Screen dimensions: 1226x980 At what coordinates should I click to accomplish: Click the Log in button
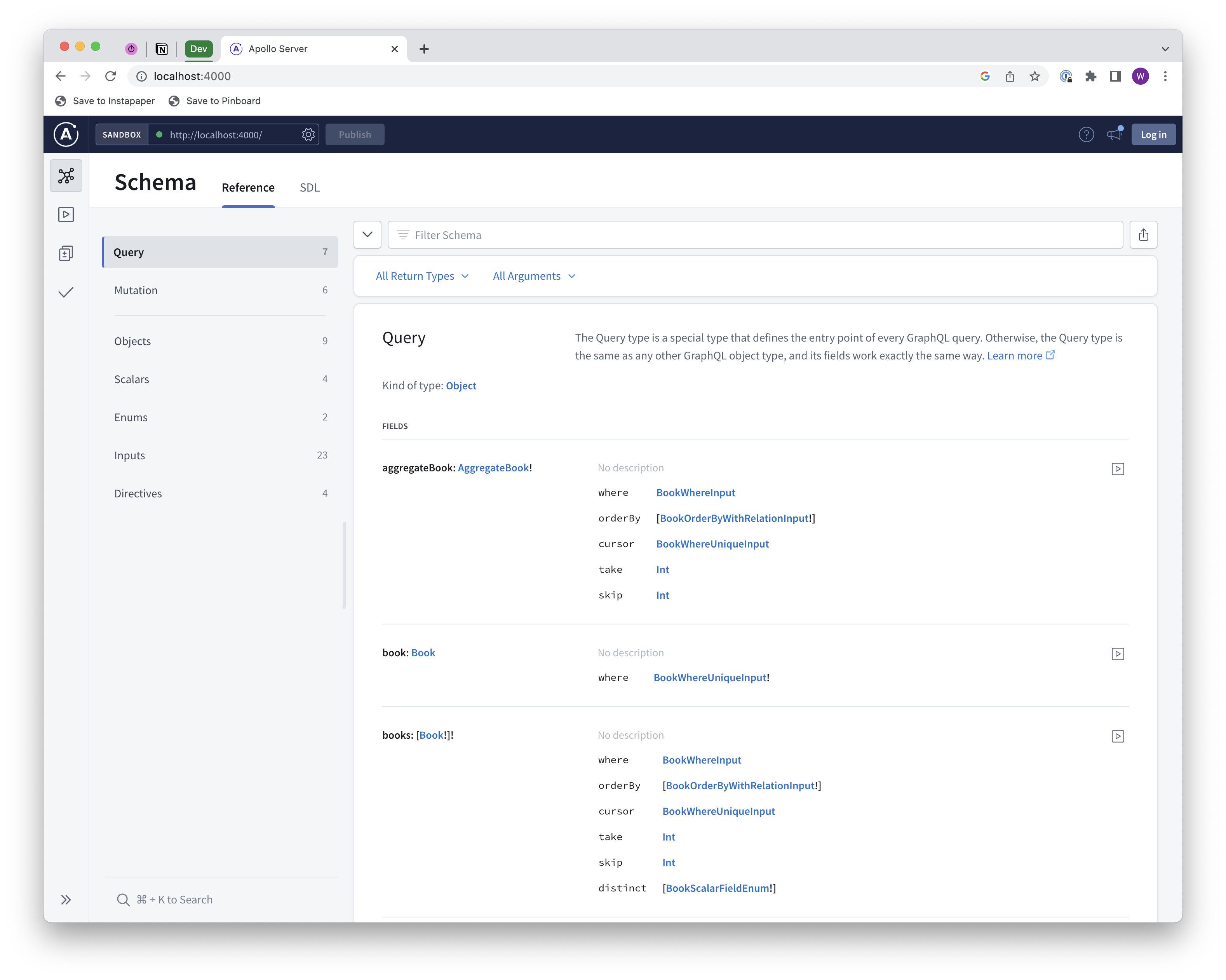click(x=1153, y=135)
